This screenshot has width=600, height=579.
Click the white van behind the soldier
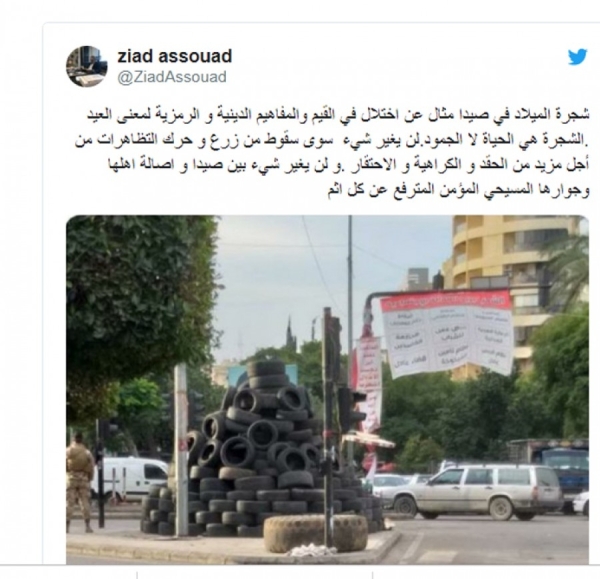coord(130,478)
